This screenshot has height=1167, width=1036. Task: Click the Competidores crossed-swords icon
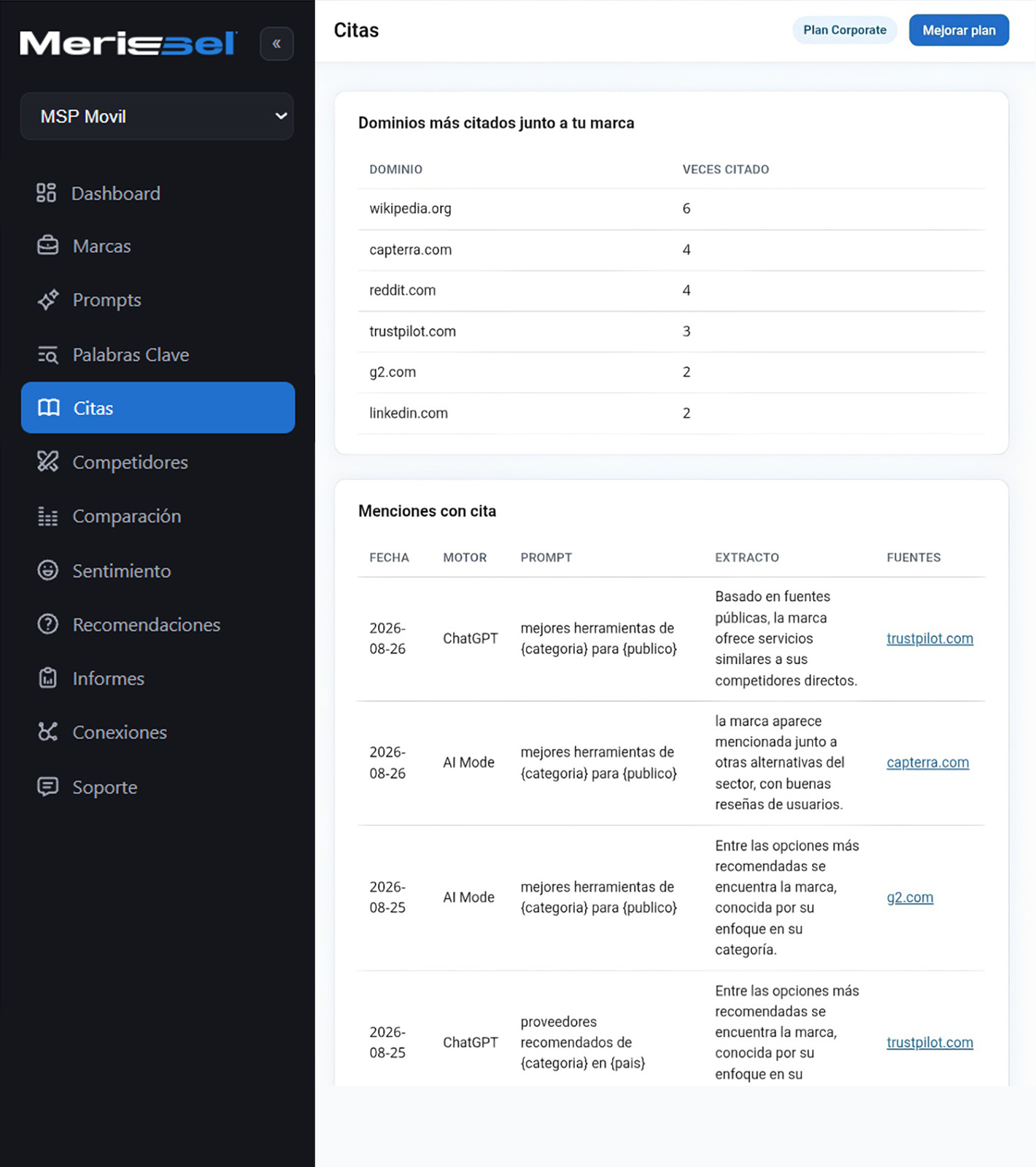(x=48, y=462)
